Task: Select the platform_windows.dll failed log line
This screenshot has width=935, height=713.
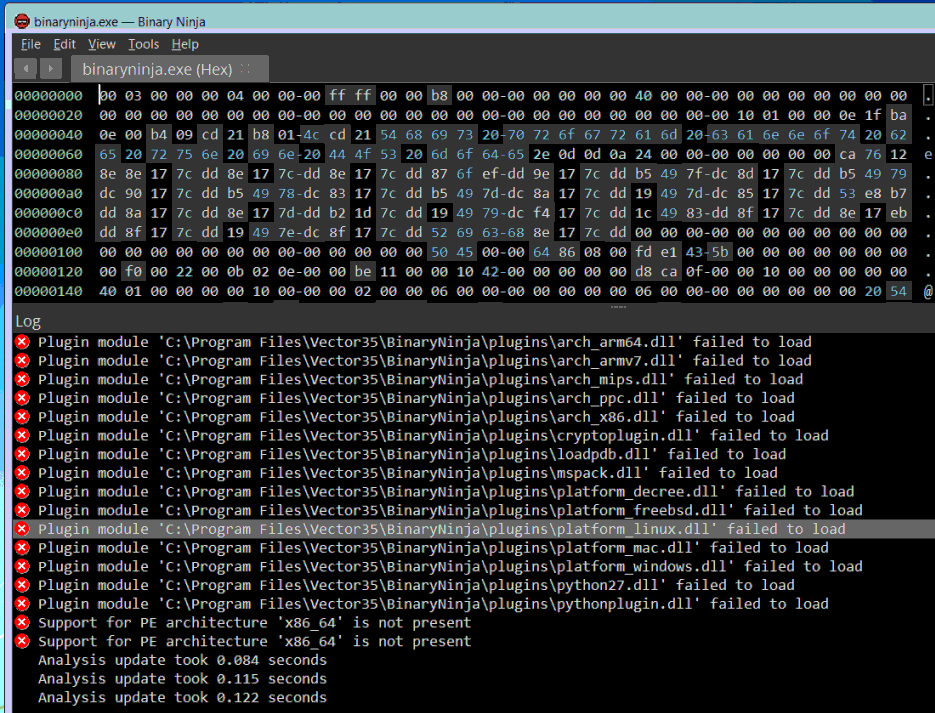Action: (450, 566)
